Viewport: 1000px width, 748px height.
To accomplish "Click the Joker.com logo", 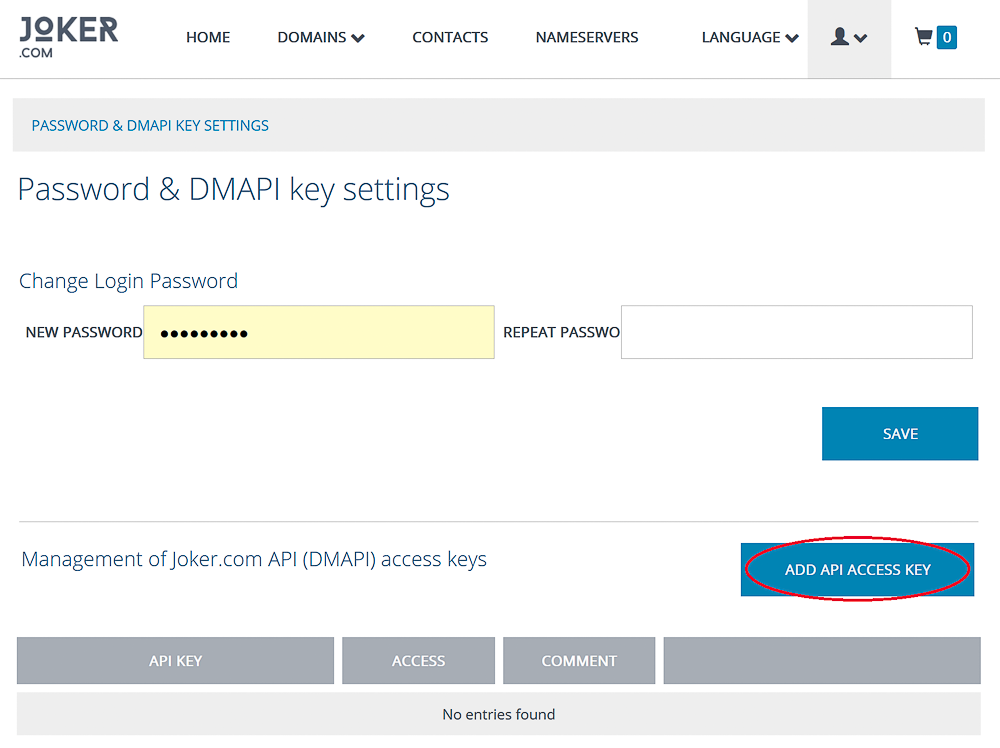I will [x=68, y=38].
